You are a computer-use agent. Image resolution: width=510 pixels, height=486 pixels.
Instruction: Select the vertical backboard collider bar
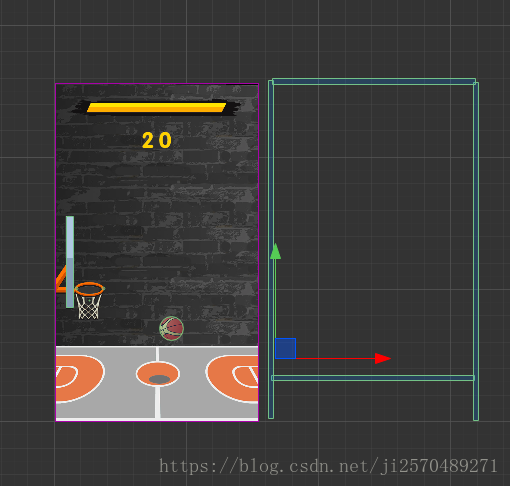pos(70,262)
